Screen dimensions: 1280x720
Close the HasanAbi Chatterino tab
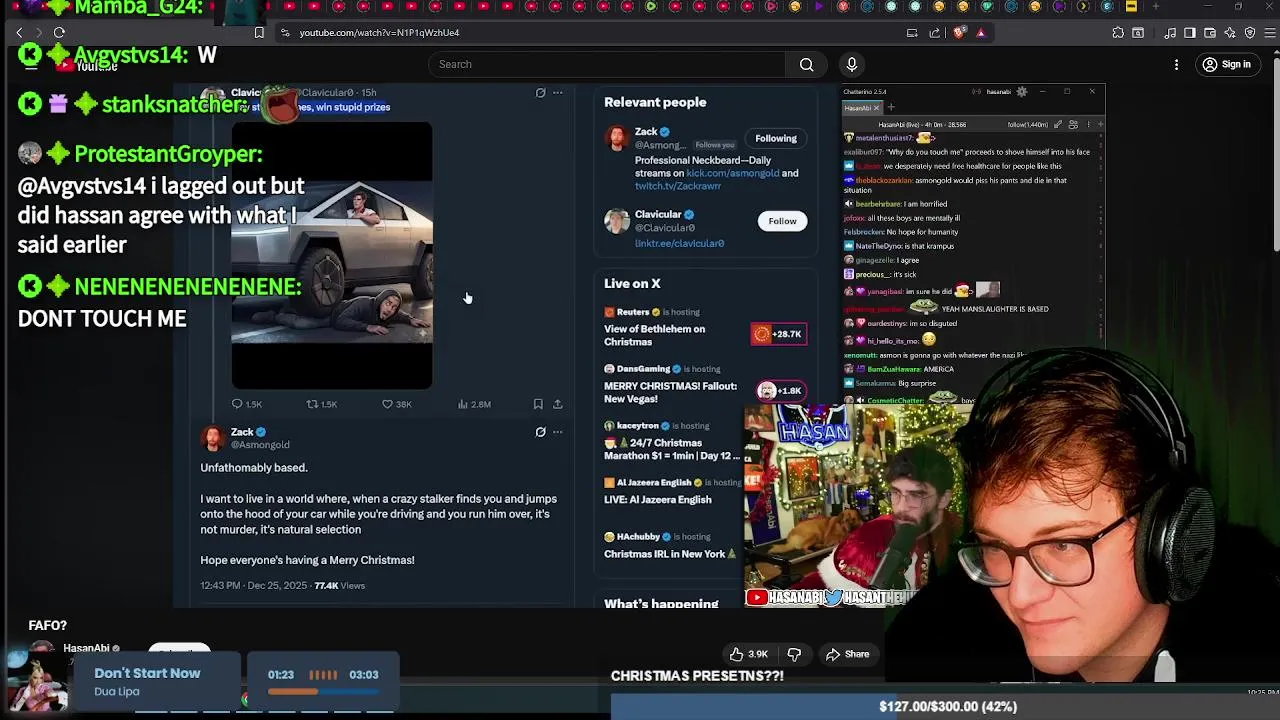coord(876,108)
